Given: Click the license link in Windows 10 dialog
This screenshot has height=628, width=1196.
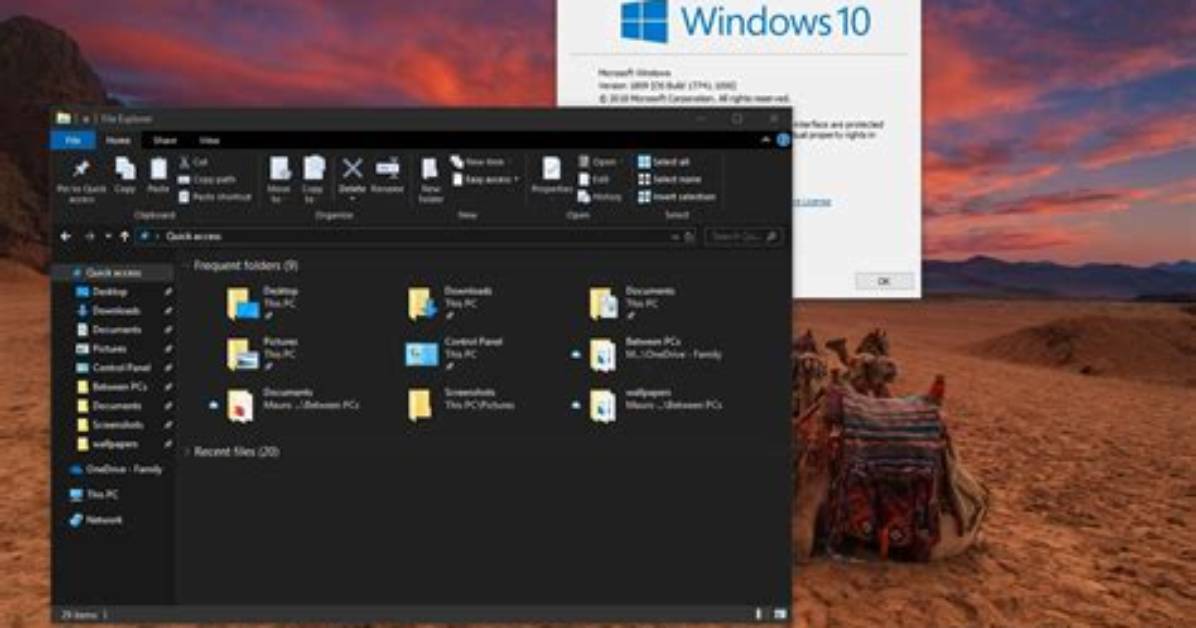Looking at the screenshot, I should pyautogui.click(x=812, y=201).
